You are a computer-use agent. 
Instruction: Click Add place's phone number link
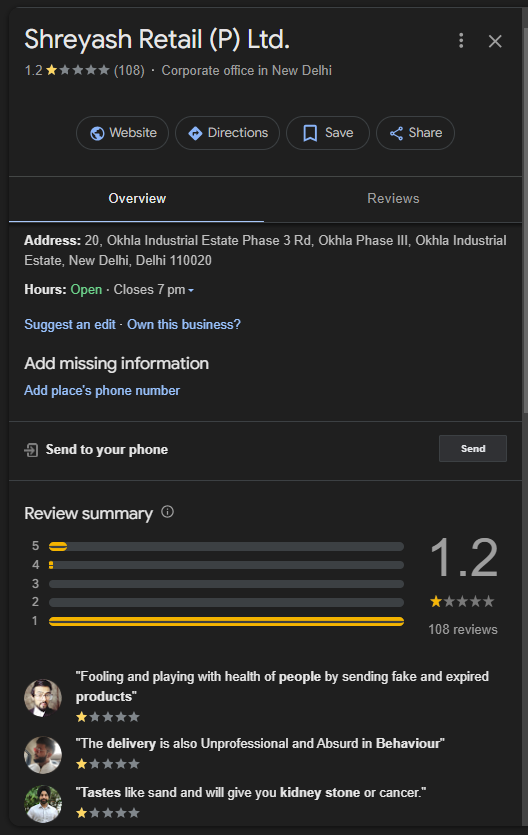click(x=102, y=390)
